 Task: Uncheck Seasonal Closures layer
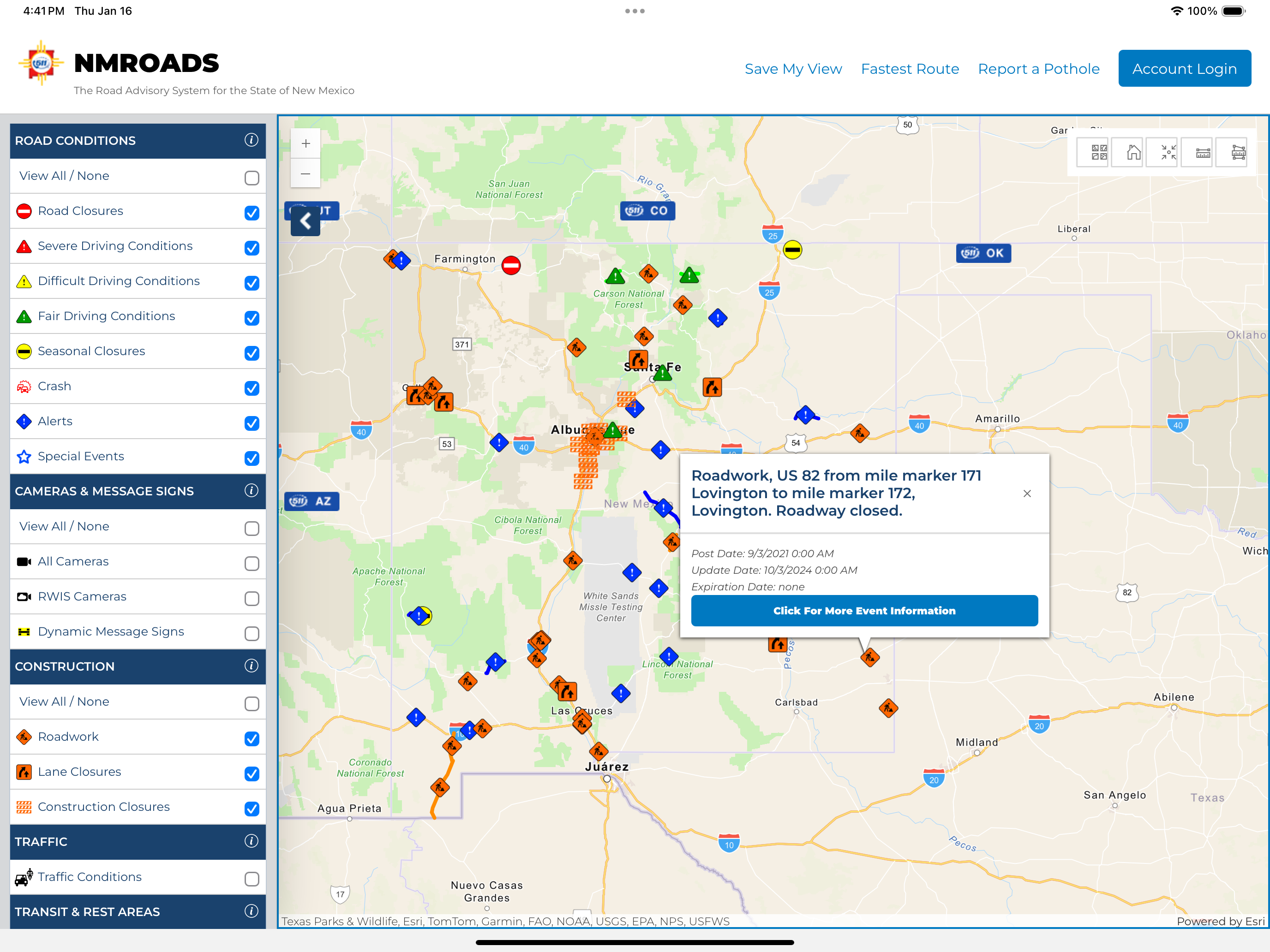point(252,353)
